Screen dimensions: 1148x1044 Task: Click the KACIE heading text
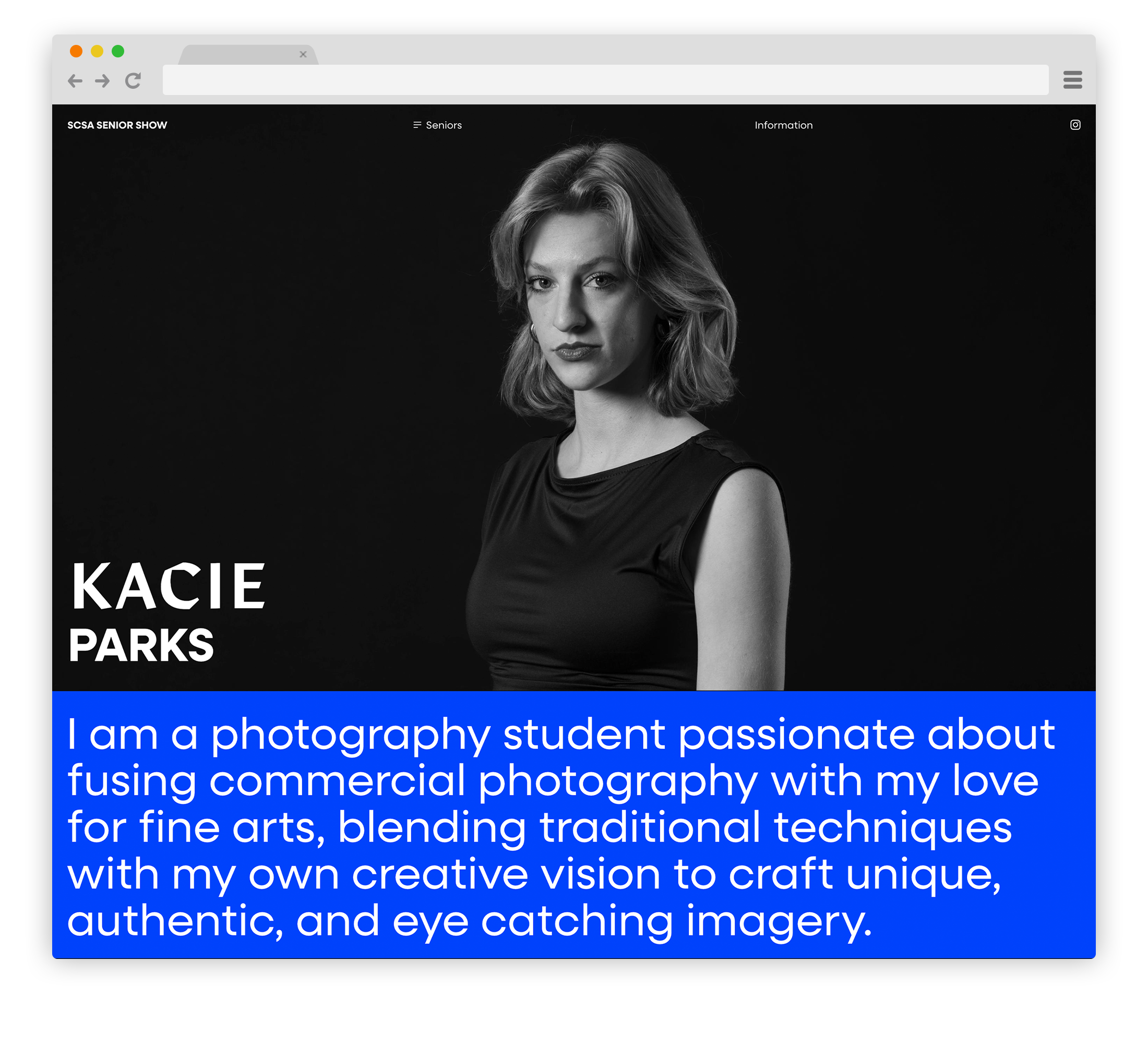(x=169, y=587)
